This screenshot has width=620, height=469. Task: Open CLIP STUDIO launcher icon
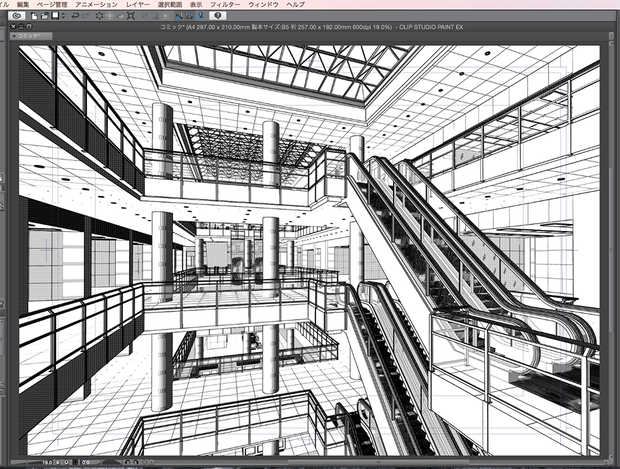tap(17, 16)
